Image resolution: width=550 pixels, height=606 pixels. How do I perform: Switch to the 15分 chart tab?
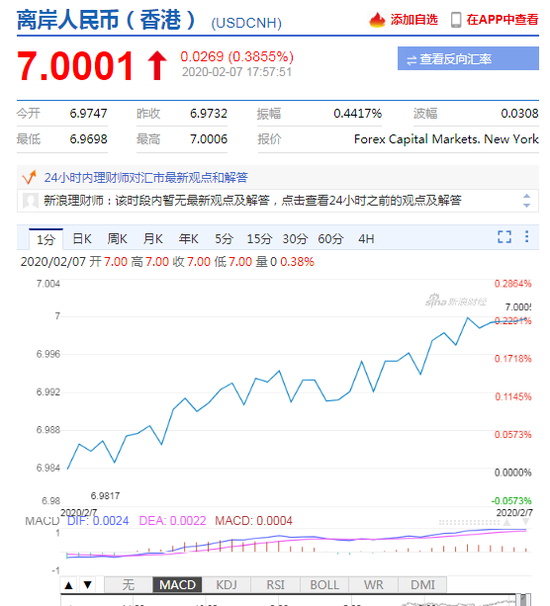click(x=259, y=239)
